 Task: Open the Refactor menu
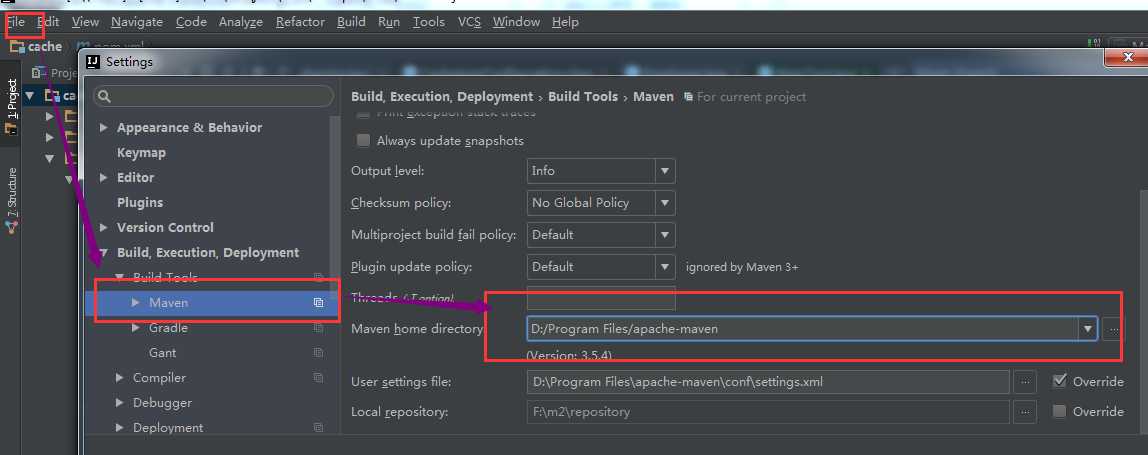(x=300, y=22)
